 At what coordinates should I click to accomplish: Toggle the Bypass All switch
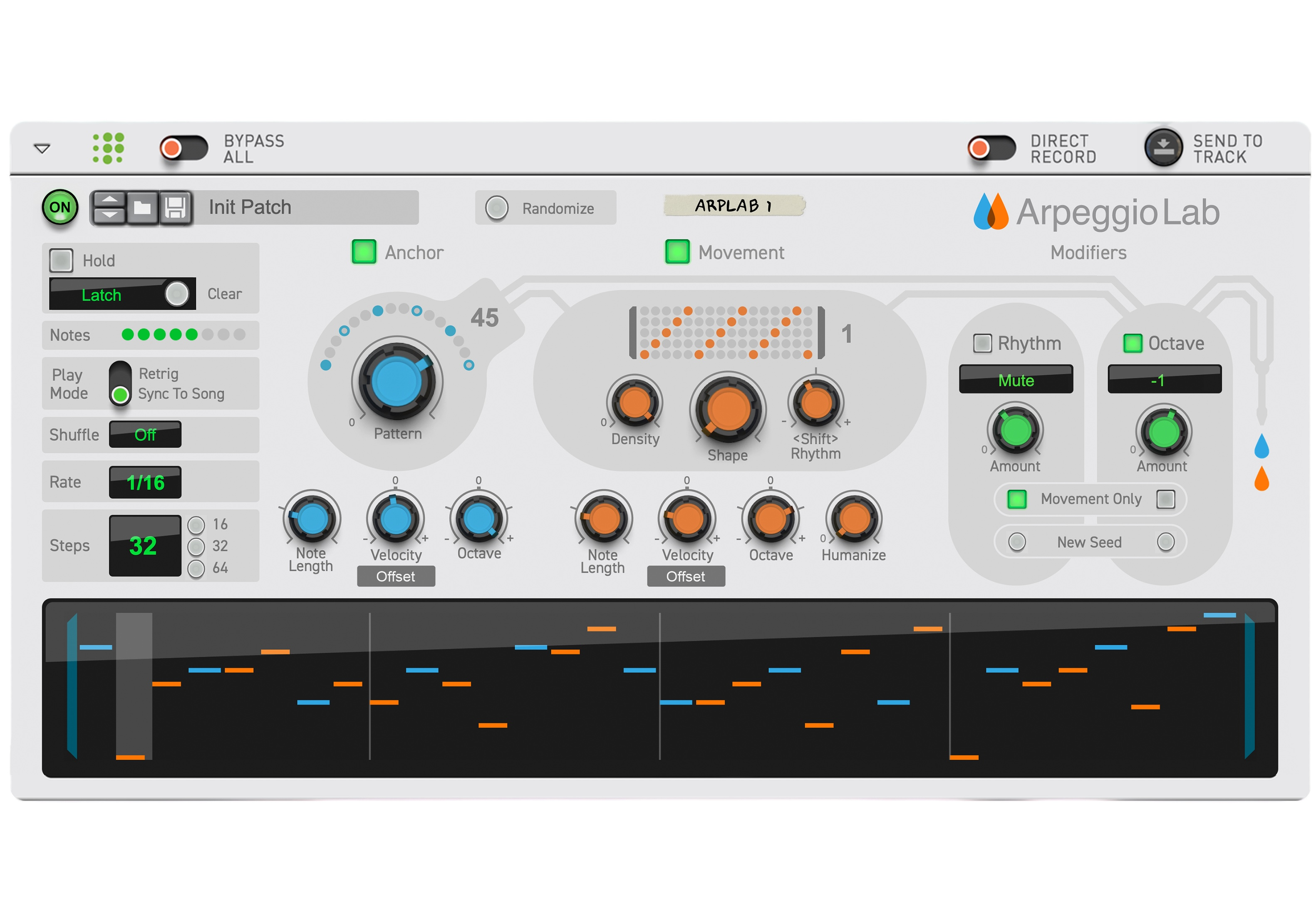pyautogui.click(x=183, y=149)
